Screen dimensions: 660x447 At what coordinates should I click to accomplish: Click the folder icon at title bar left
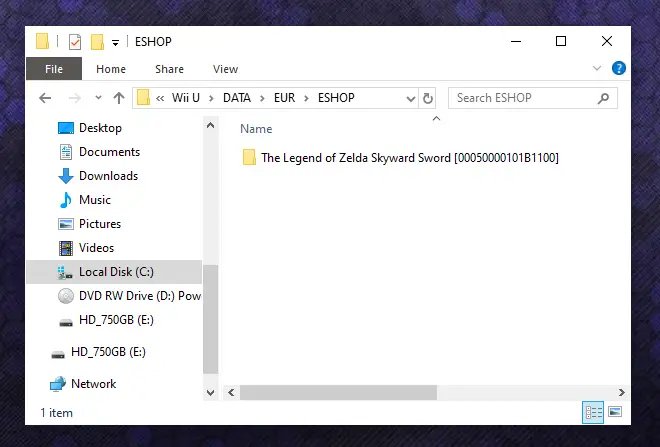[43, 42]
